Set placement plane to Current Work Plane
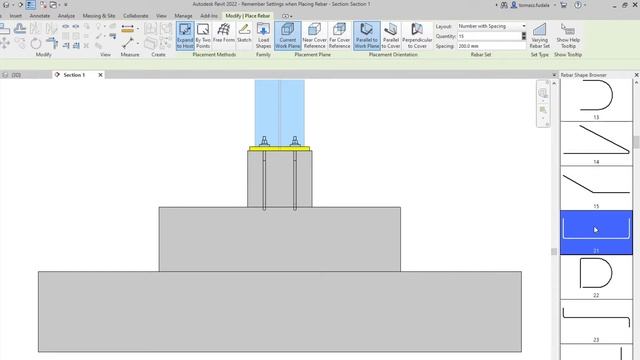 [x=288, y=36]
